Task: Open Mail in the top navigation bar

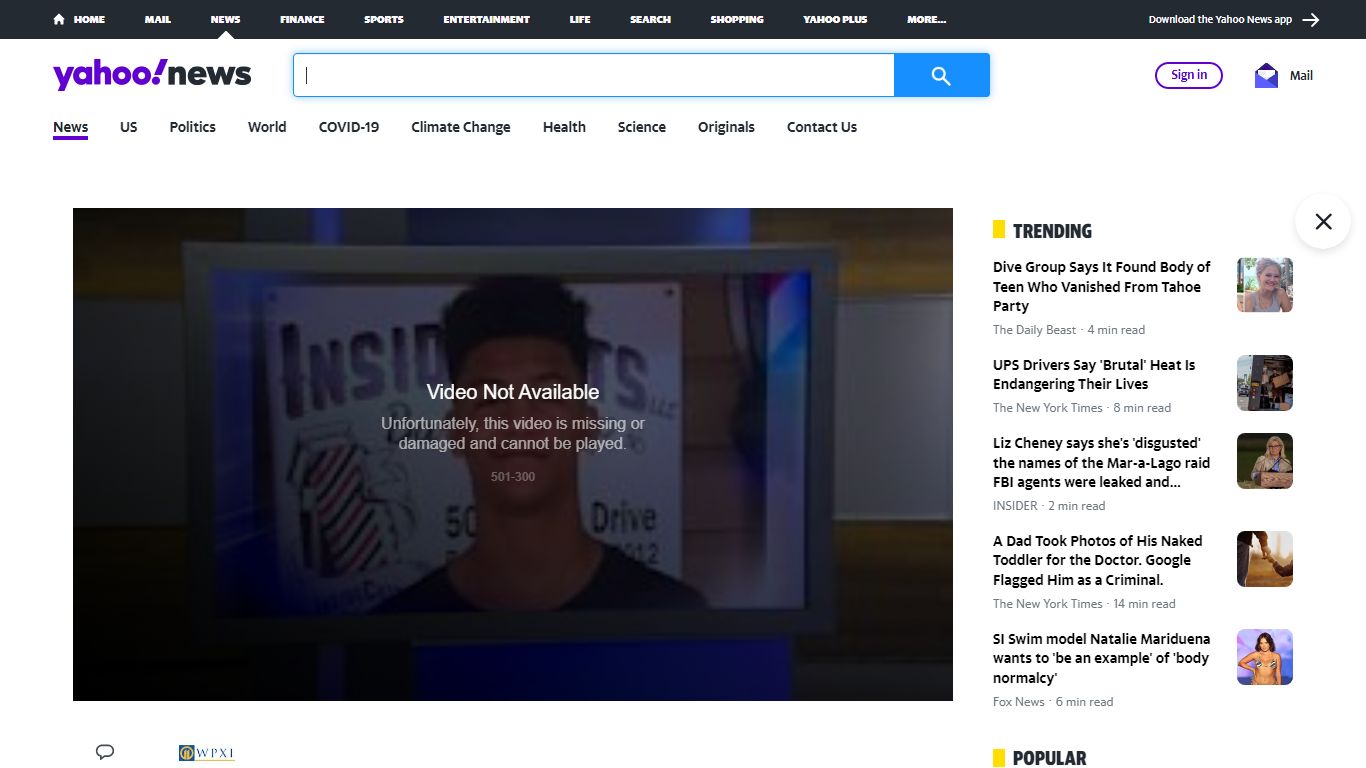Action: (x=158, y=19)
